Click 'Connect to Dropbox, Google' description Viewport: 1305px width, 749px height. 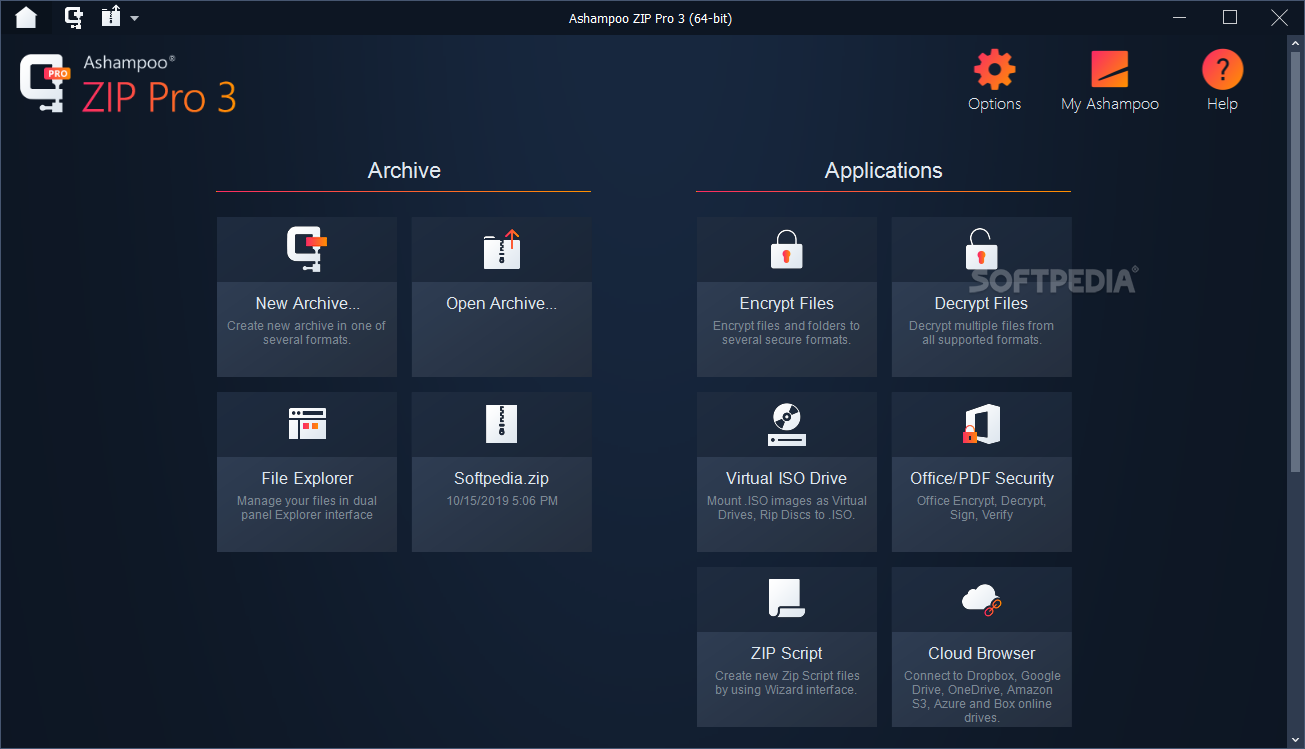(982, 676)
